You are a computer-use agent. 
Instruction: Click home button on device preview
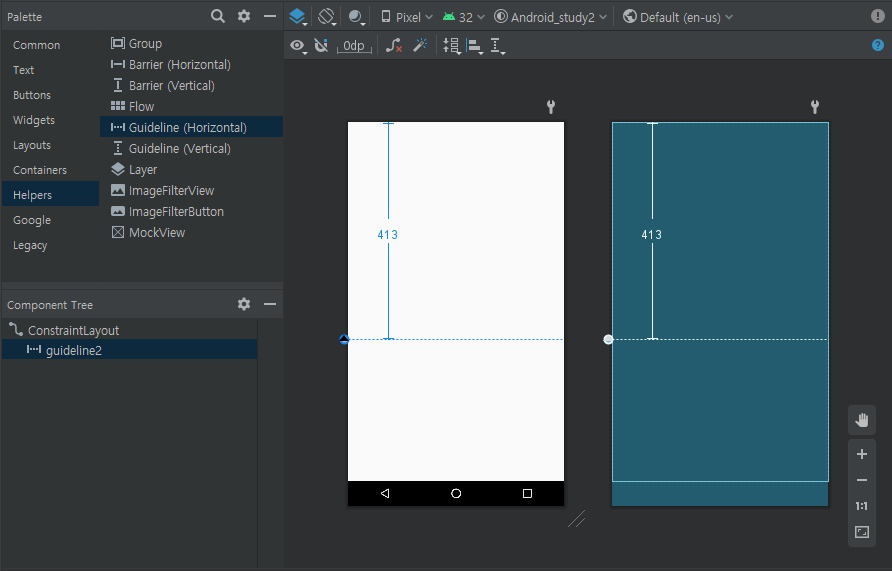(x=456, y=494)
